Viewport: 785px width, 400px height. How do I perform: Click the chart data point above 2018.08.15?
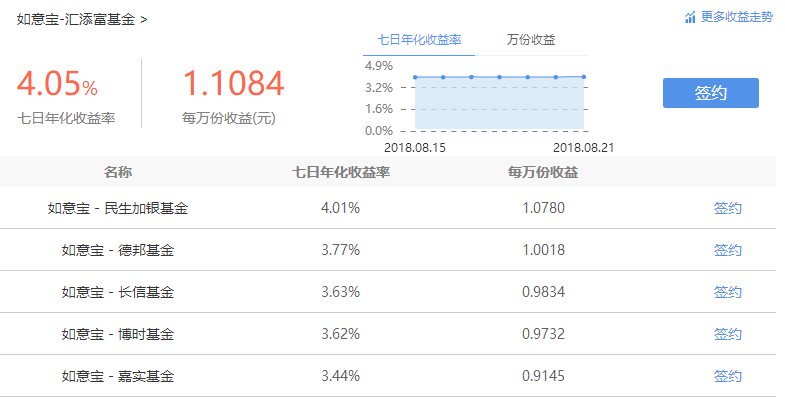(x=415, y=77)
